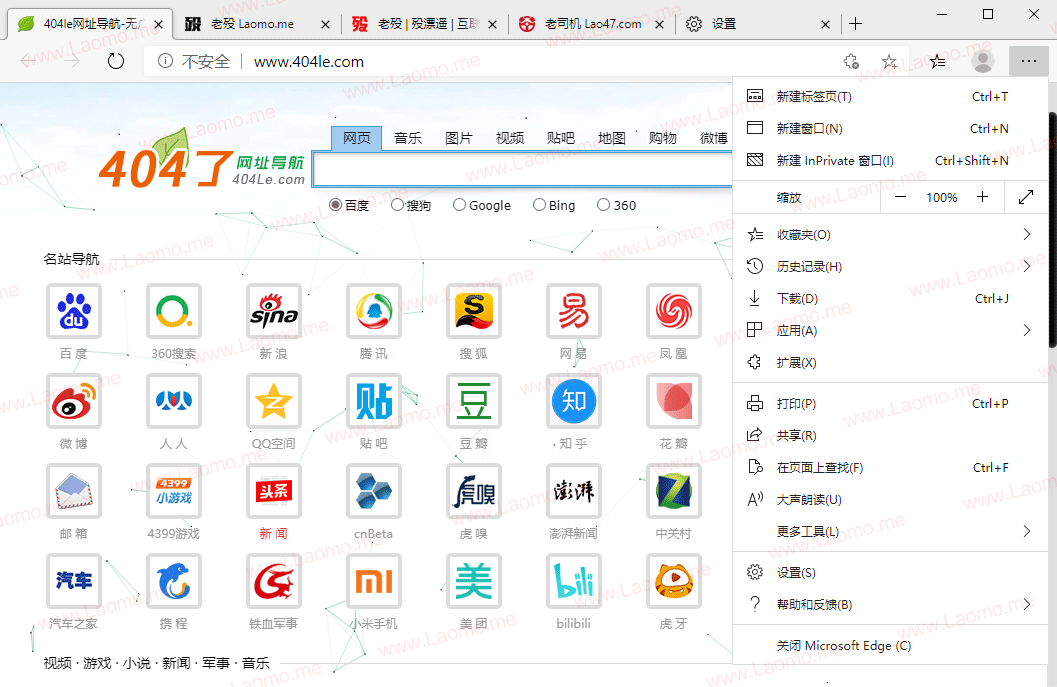Launch Zhihu via its blue icon
This screenshot has width=1057, height=687.
click(x=573, y=401)
